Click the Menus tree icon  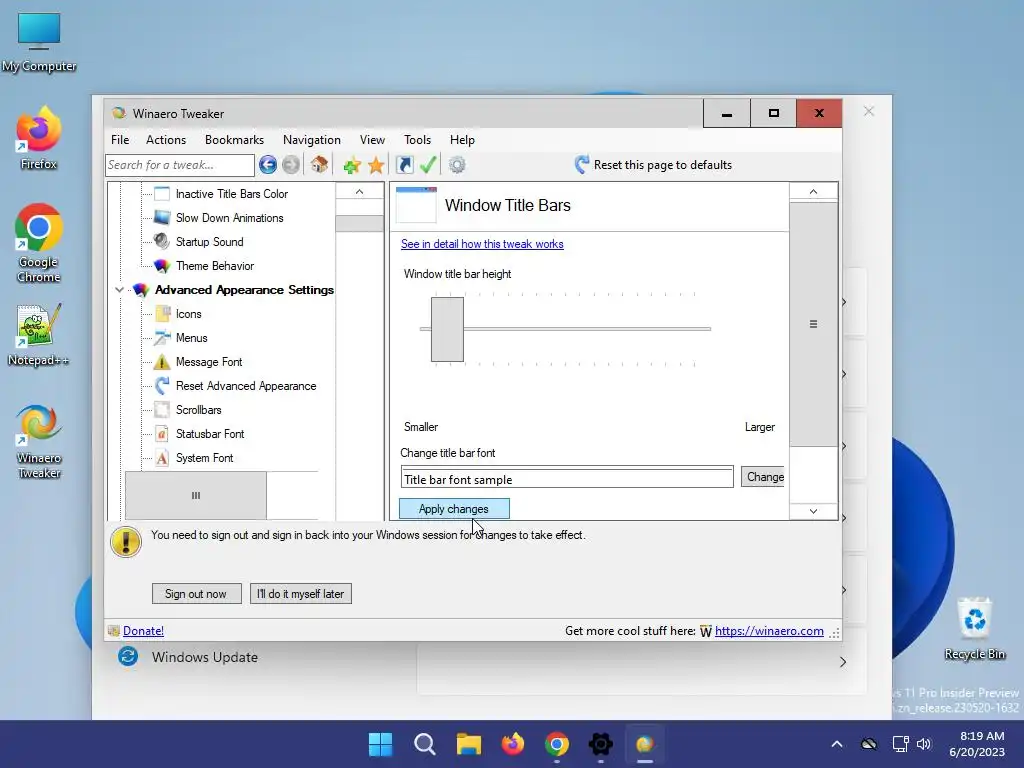tap(162, 338)
